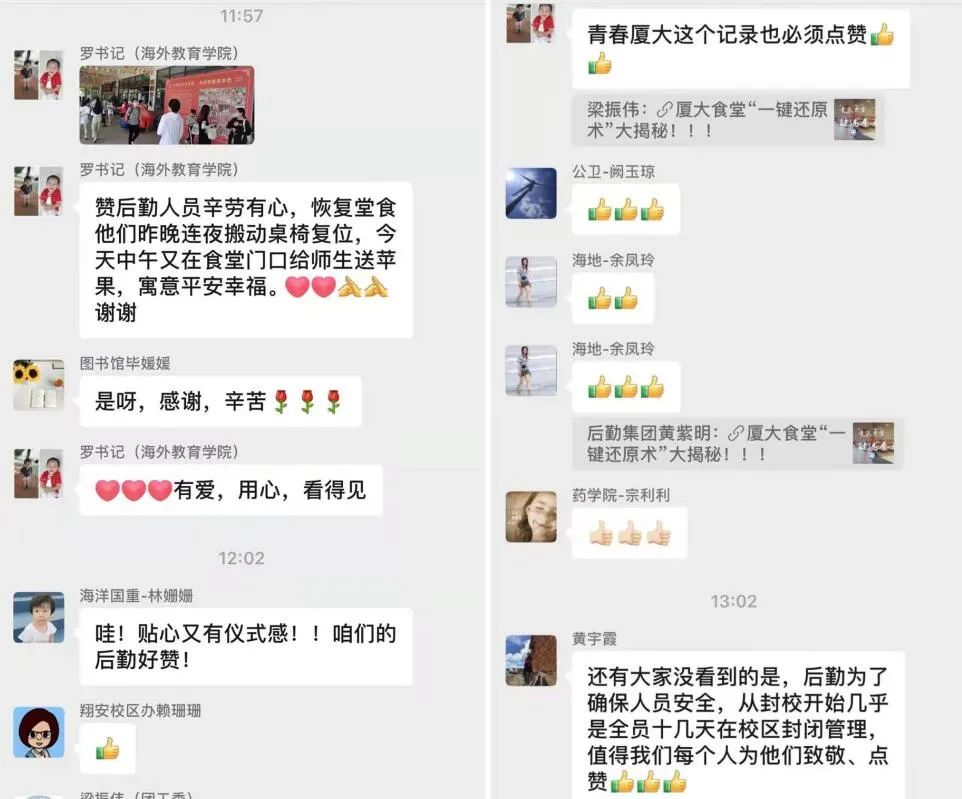Open 后勤集团黄紫明's quoted 厦大食堂 link
The image size is (962, 799).
(x=737, y=444)
